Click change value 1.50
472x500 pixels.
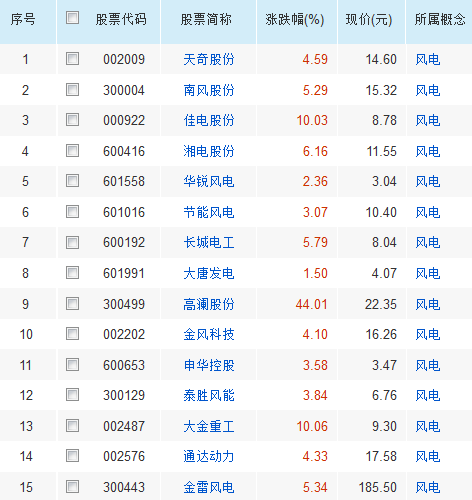(x=315, y=273)
